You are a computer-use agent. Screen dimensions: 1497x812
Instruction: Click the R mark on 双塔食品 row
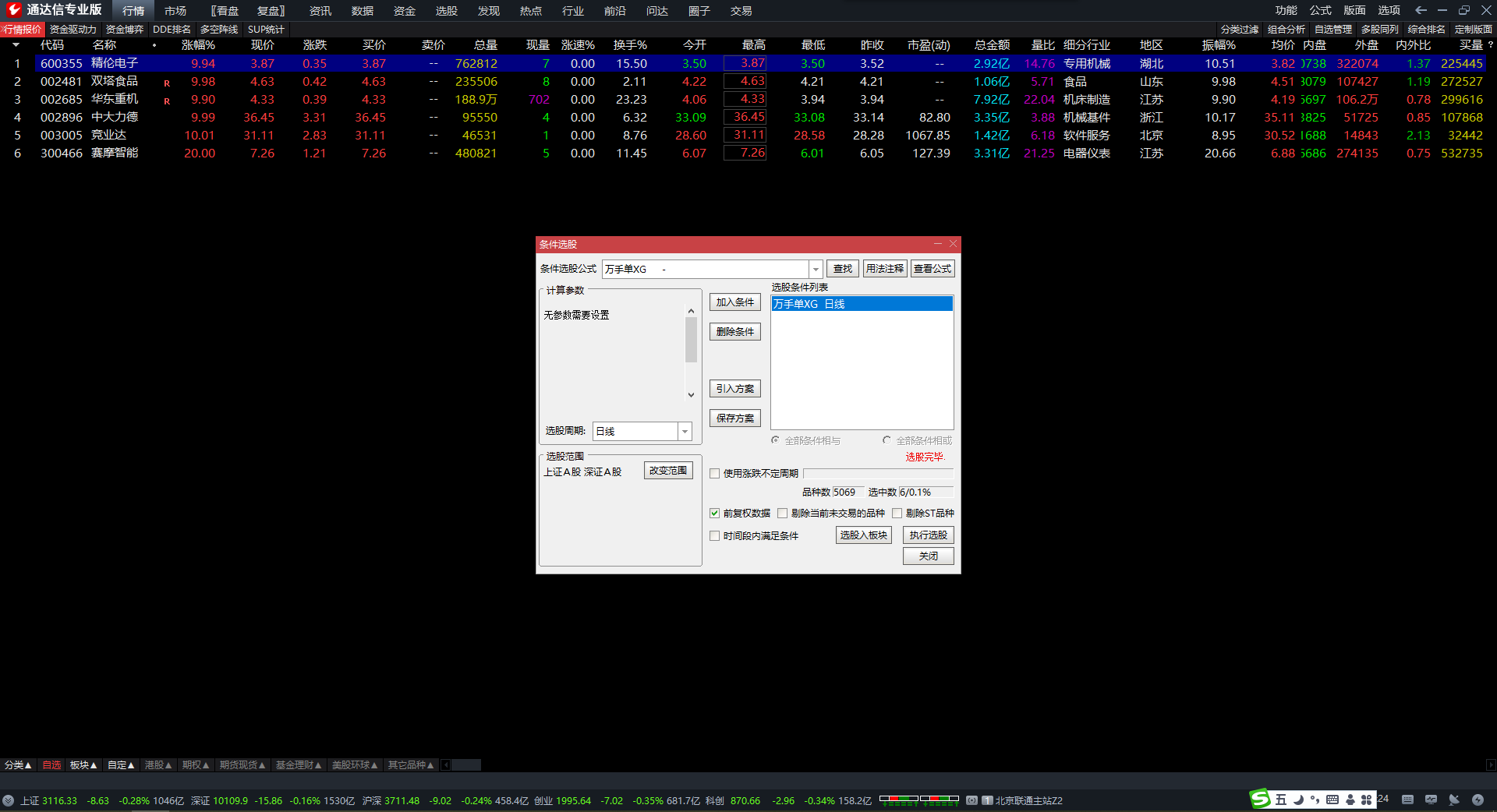(x=167, y=83)
